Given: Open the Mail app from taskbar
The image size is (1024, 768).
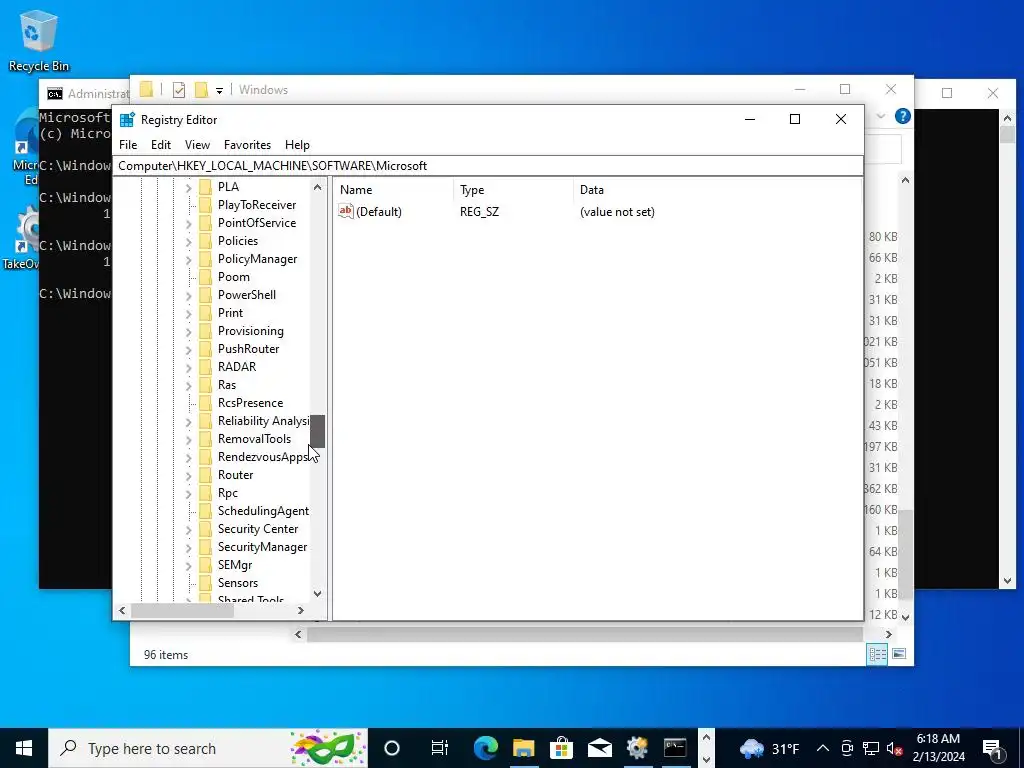Looking at the screenshot, I should [599, 748].
